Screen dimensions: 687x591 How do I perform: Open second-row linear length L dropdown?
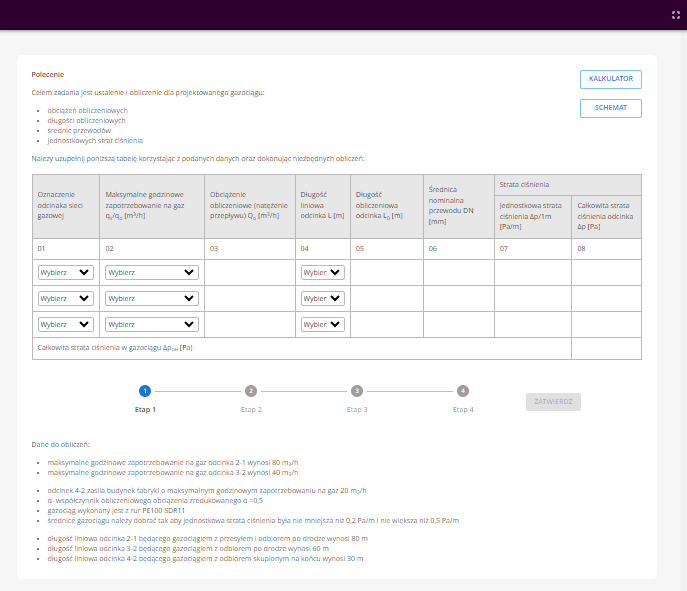point(322,298)
